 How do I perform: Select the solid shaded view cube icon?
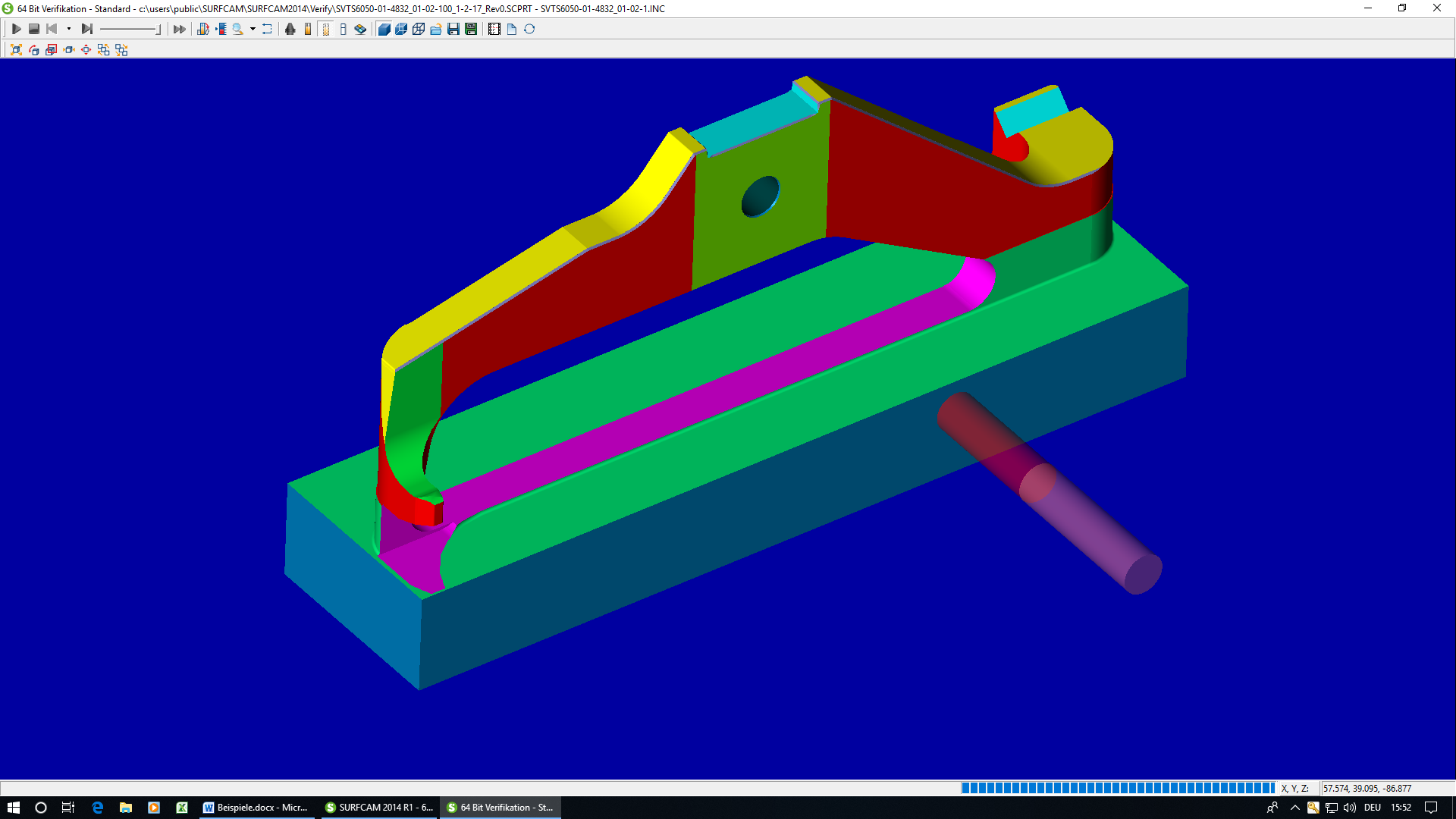click(x=384, y=29)
